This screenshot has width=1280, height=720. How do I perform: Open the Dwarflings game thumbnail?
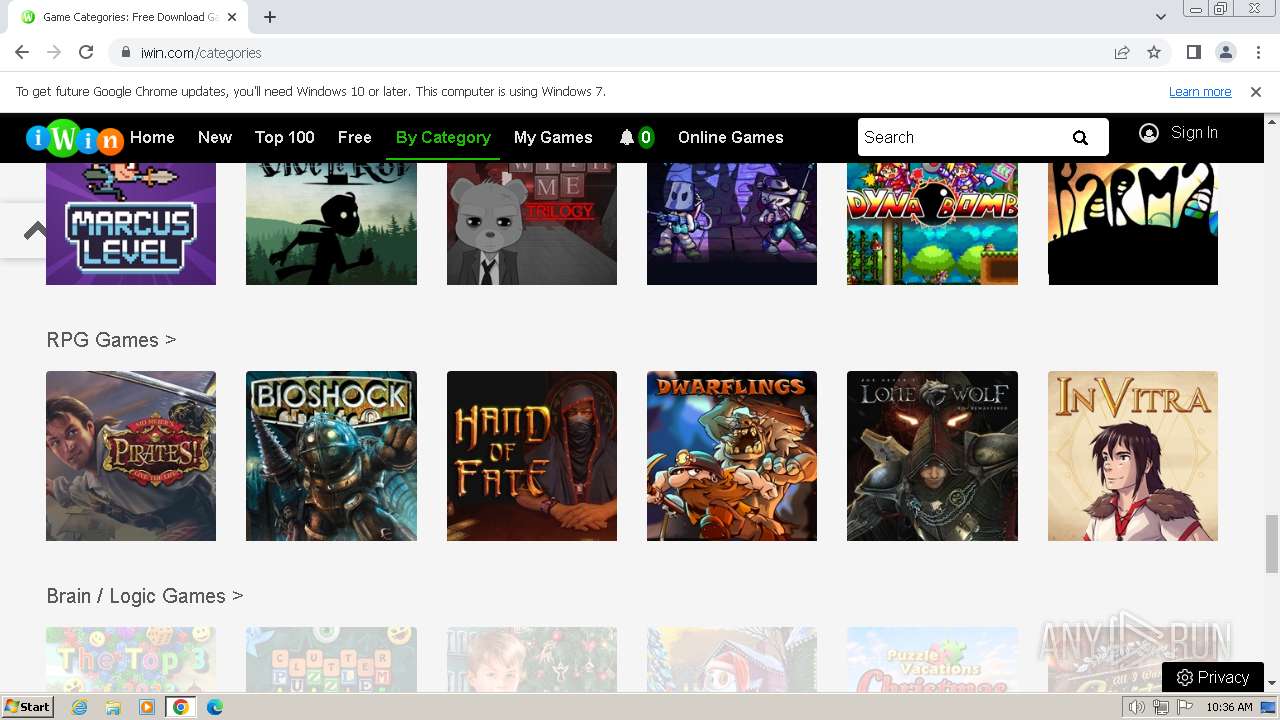tap(732, 456)
